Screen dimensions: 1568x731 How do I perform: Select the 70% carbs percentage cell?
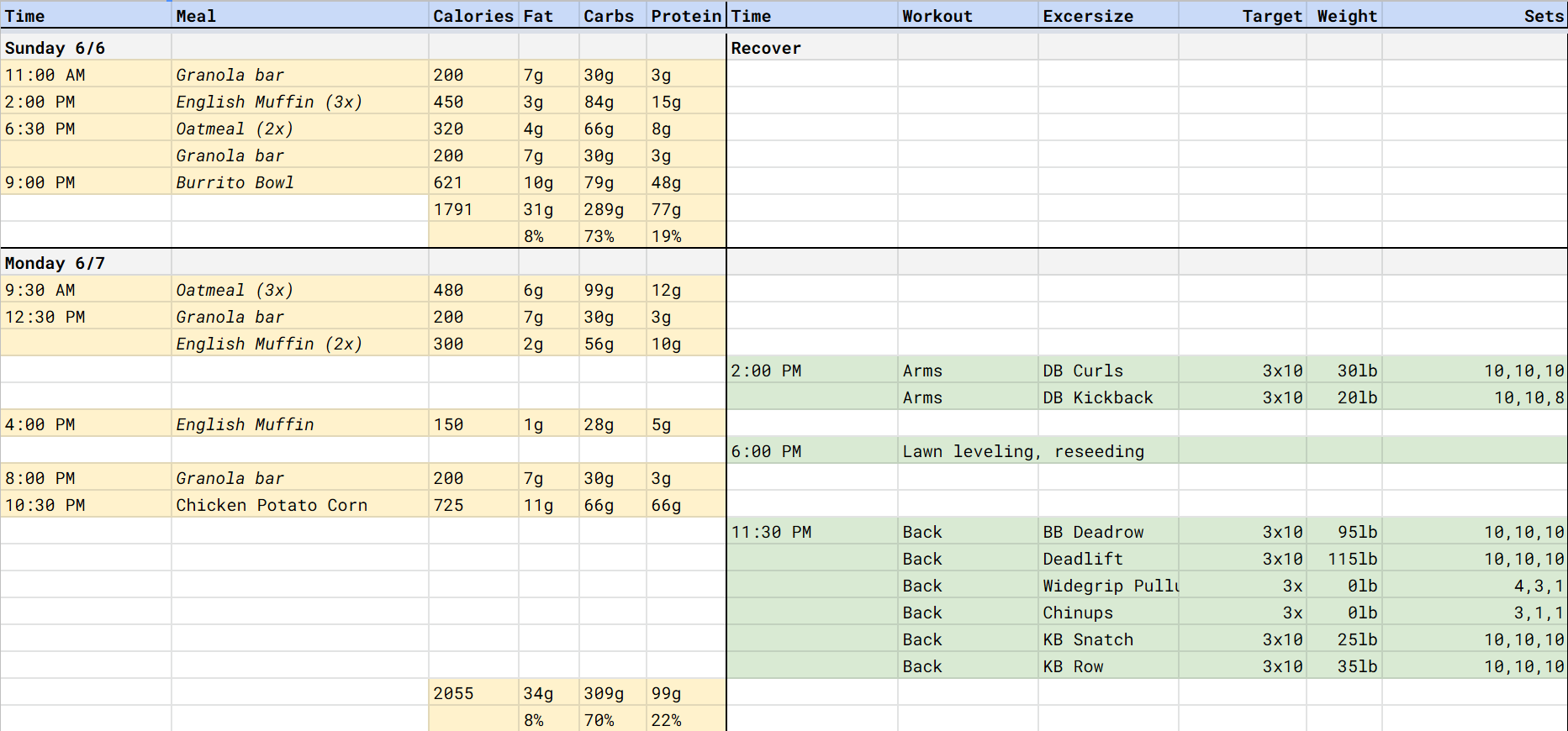613,719
